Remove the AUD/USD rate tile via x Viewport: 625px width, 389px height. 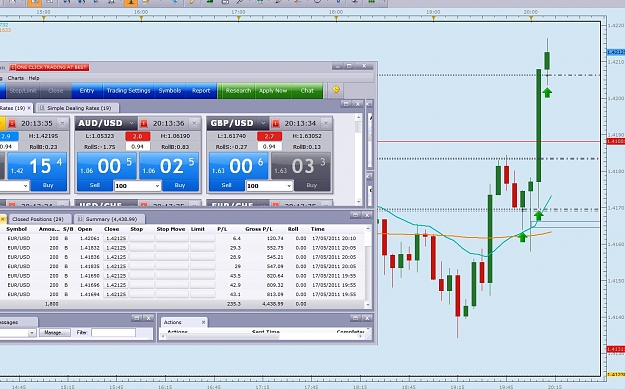coord(194,124)
